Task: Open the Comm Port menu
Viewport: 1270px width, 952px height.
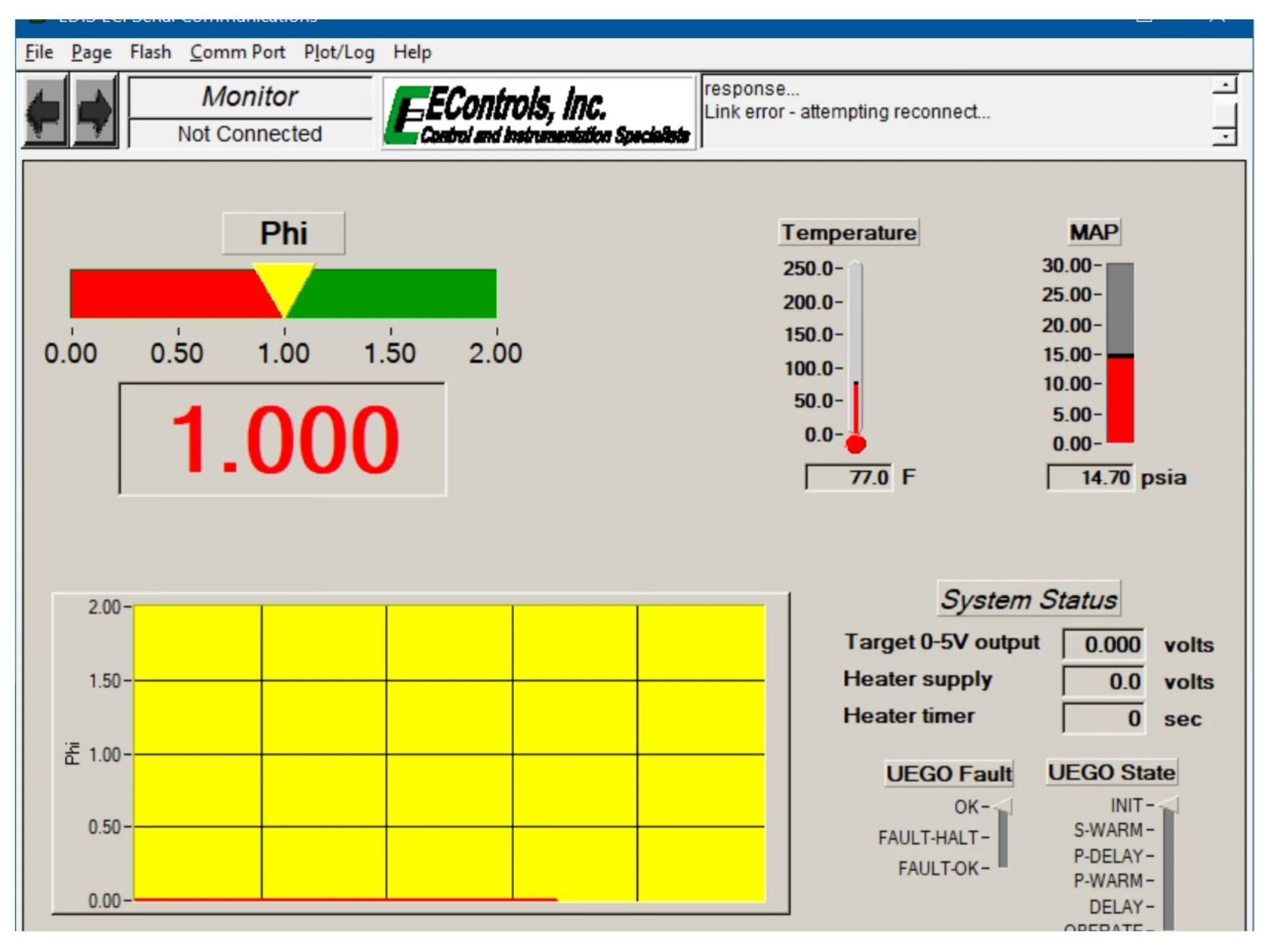Action: [x=237, y=52]
